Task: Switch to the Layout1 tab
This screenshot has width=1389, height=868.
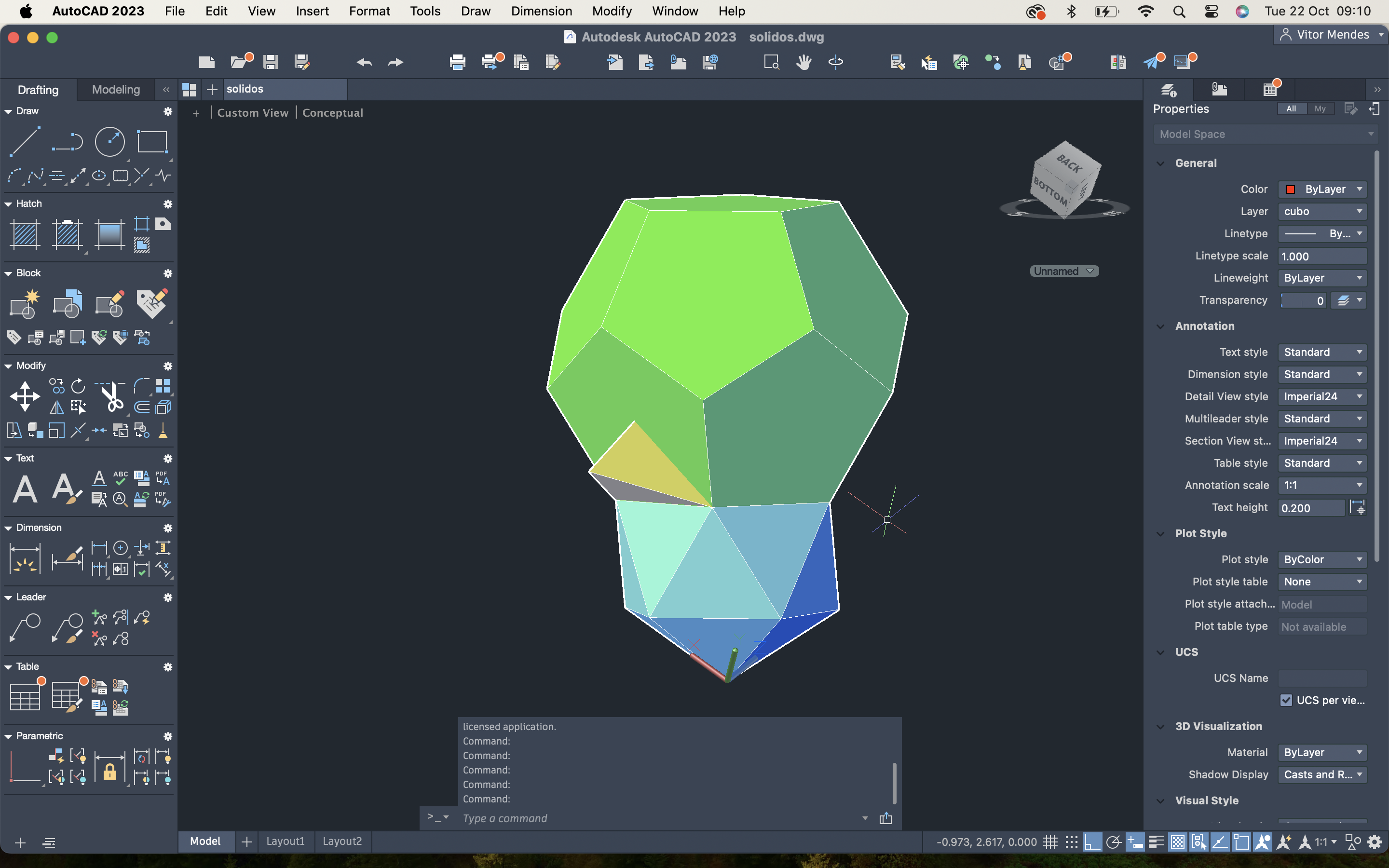Action: click(285, 841)
